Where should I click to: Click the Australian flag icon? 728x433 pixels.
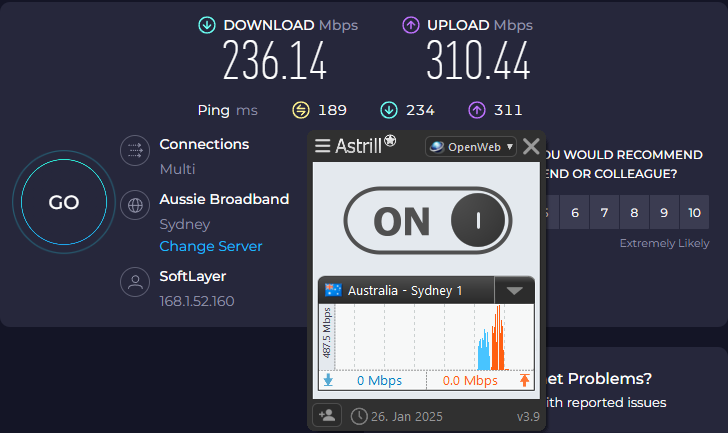(333, 290)
